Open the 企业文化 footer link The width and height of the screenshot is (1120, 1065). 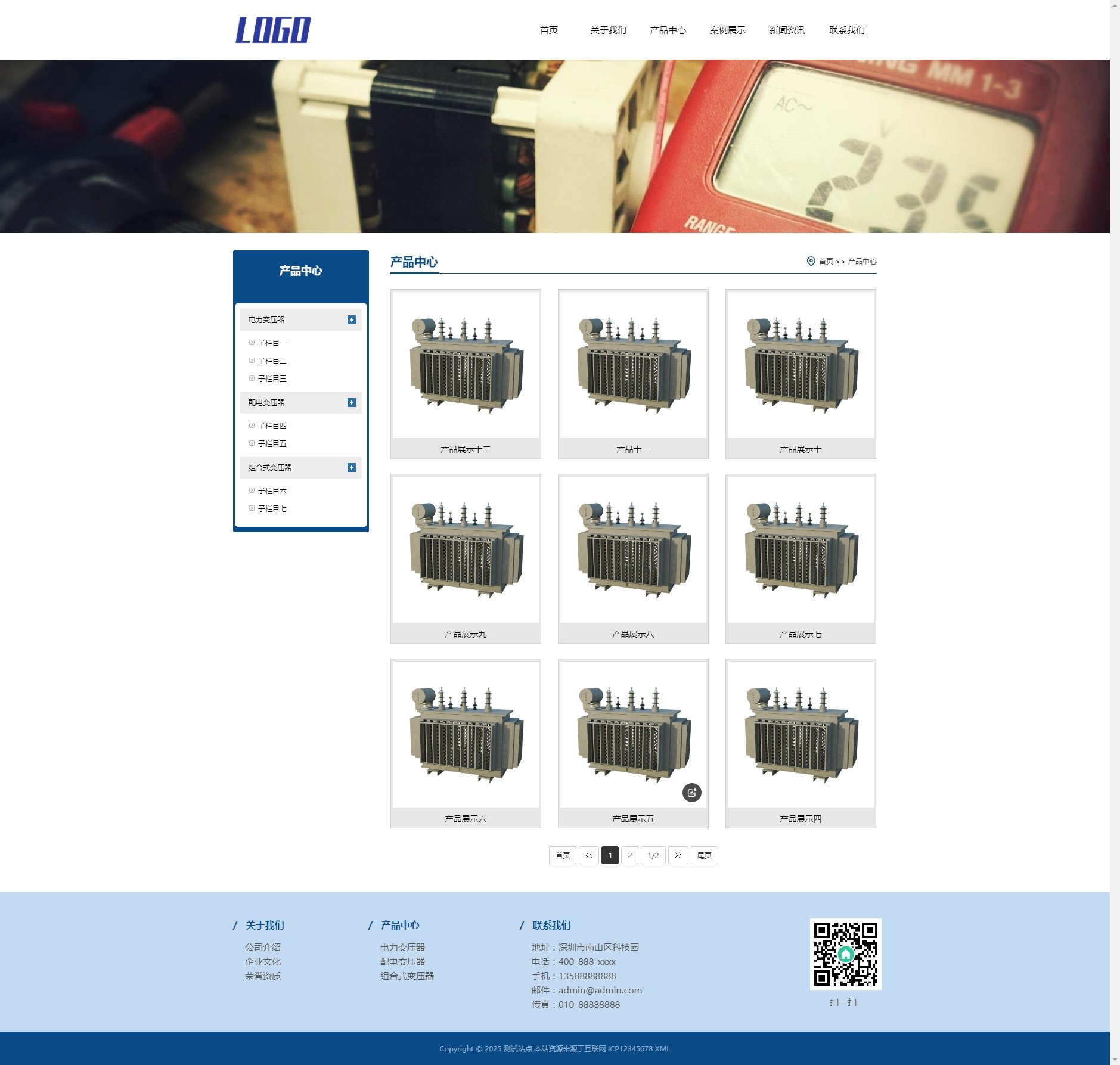[262, 961]
